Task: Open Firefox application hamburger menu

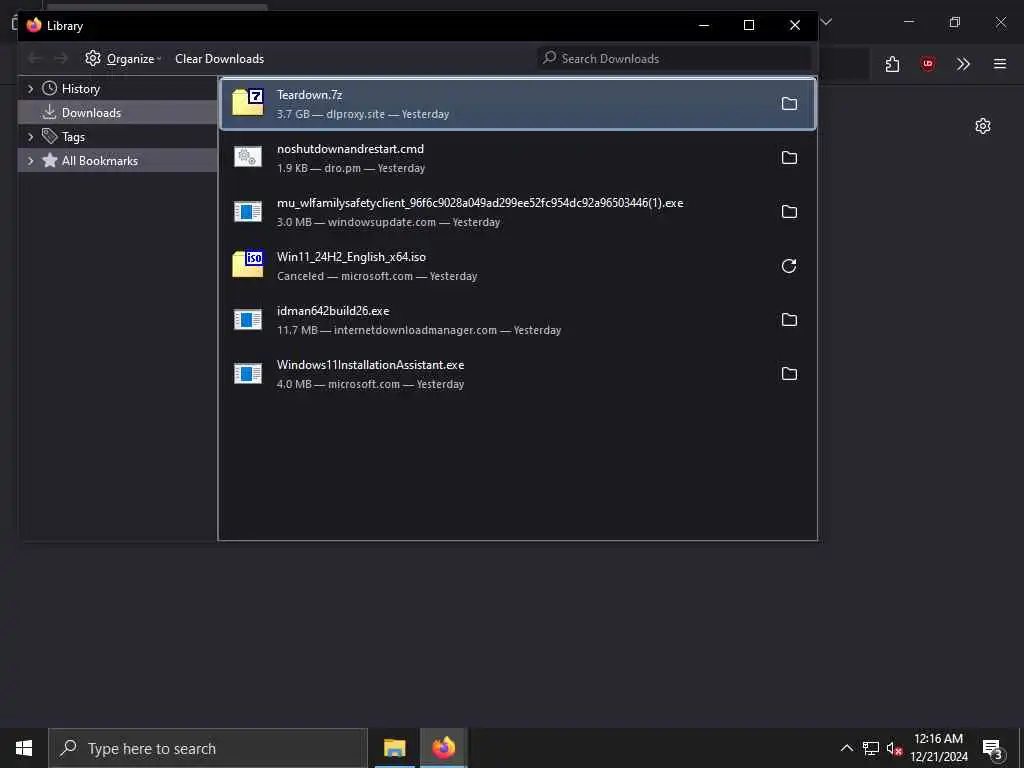Action: click(1000, 64)
